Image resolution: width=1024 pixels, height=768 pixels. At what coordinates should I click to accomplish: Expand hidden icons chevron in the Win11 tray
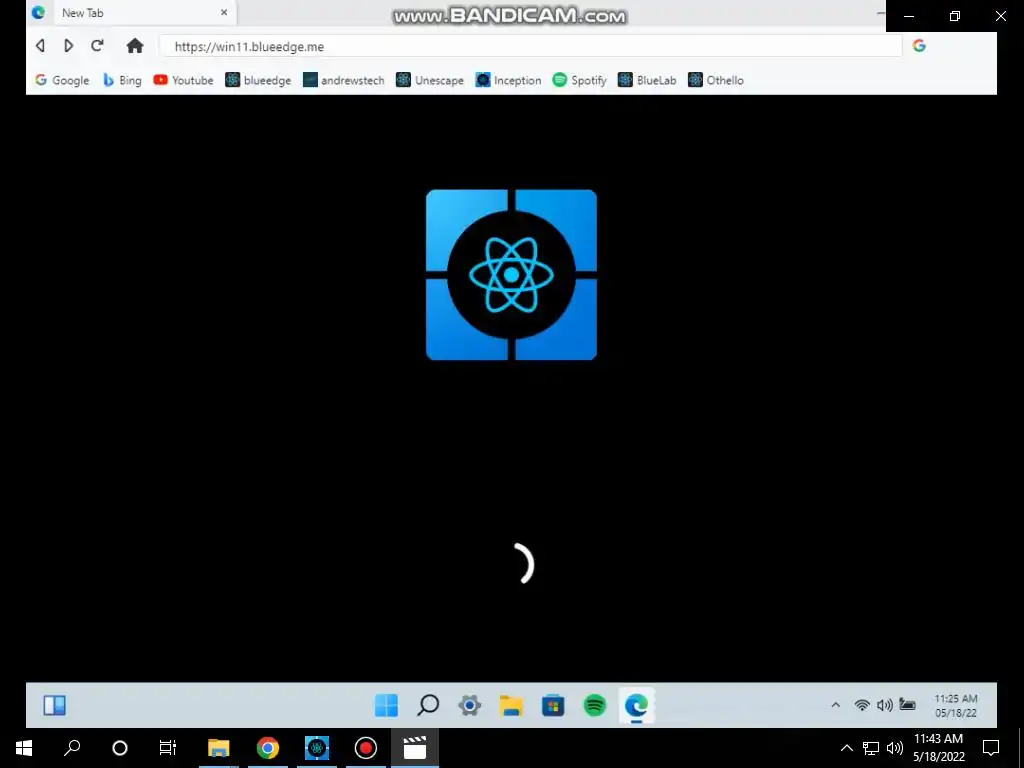click(x=835, y=705)
